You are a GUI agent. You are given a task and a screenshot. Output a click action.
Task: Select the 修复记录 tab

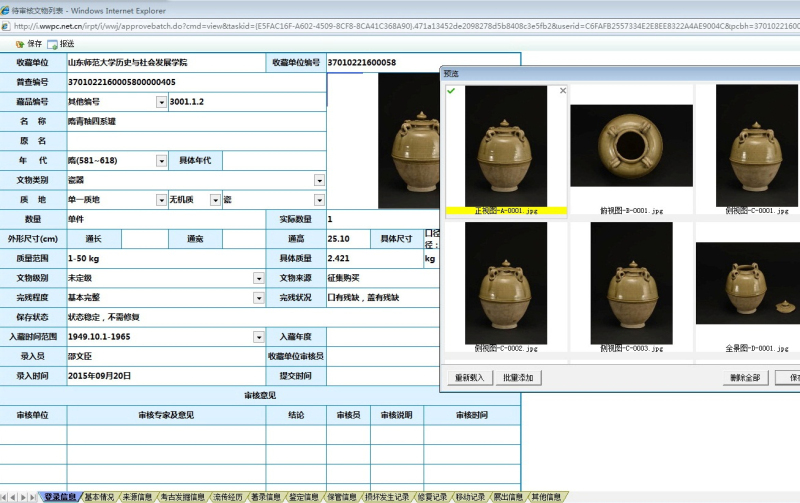[430, 497]
